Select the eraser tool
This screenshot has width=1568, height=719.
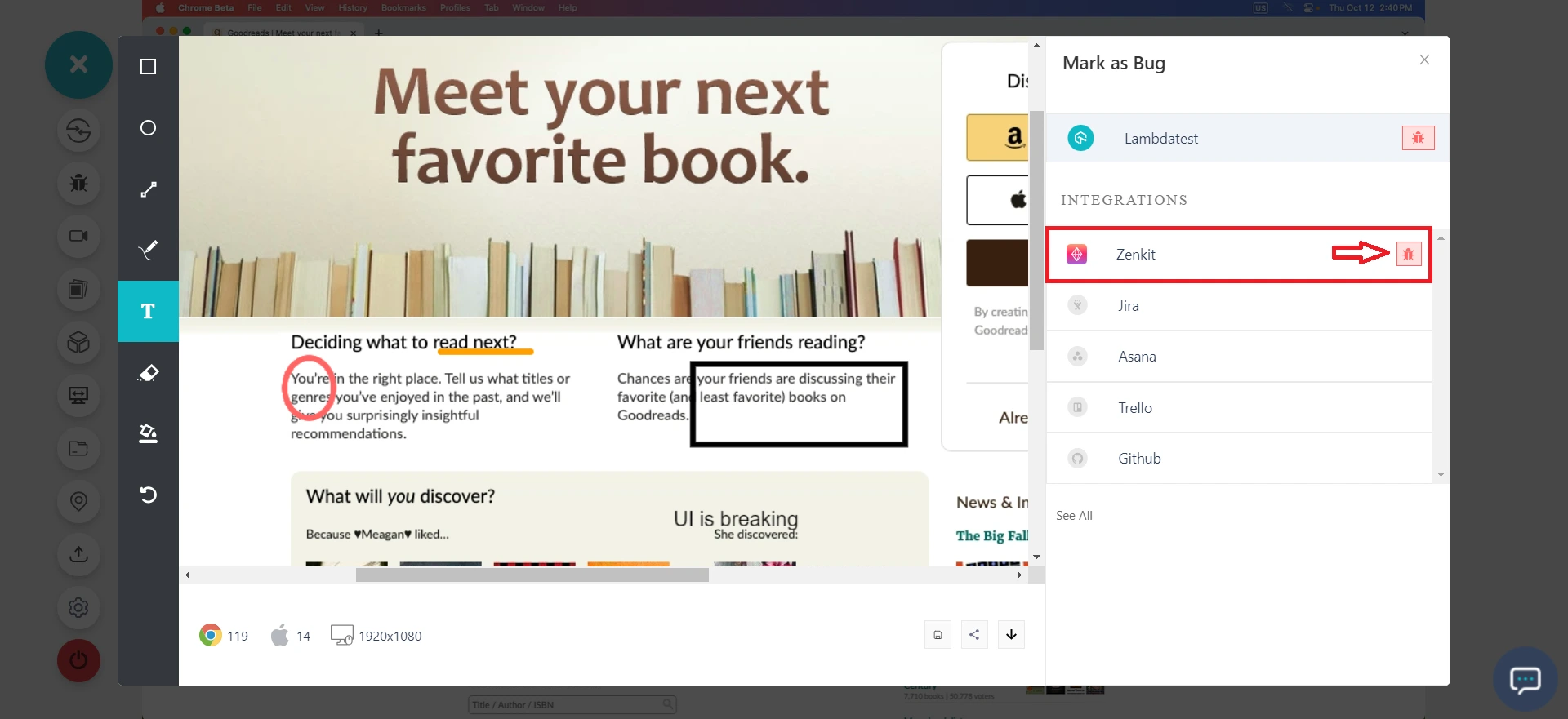pos(148,373)
